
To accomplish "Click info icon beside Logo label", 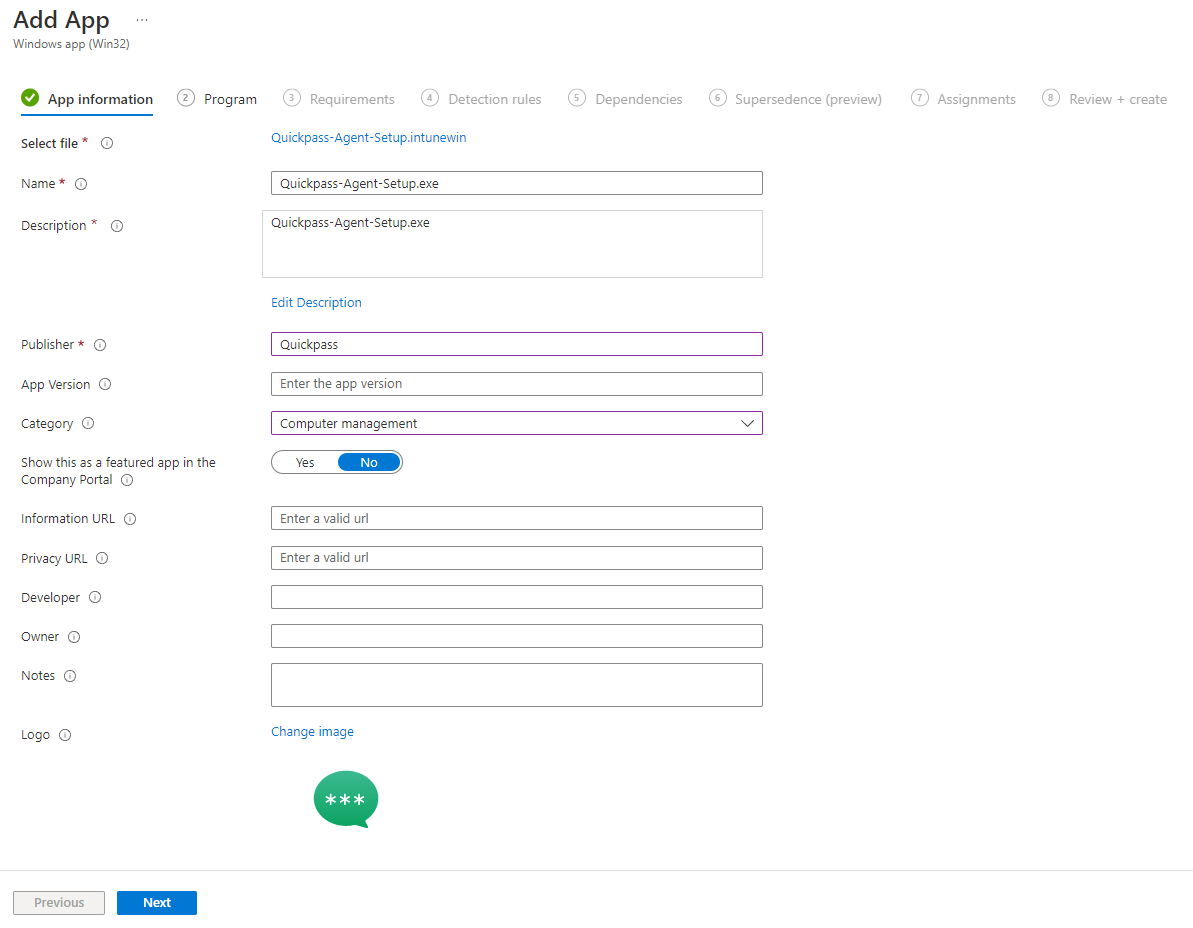I will 65,735.
